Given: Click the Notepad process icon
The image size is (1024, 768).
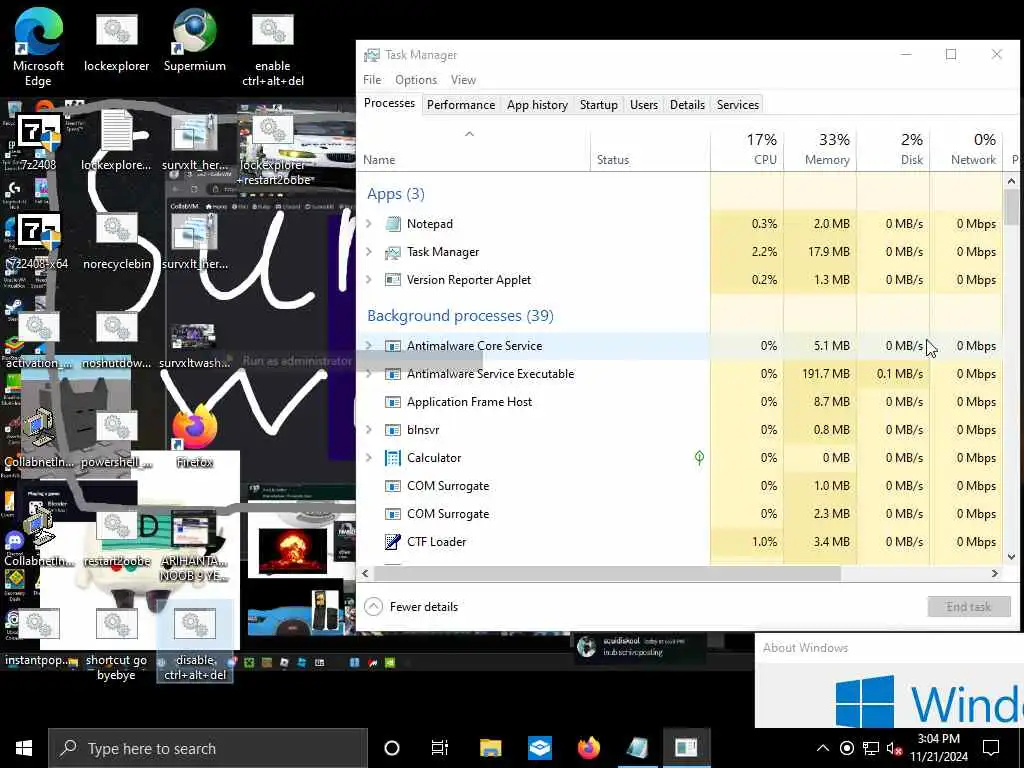Looking at the screenshot, I should tap(392, 224).
